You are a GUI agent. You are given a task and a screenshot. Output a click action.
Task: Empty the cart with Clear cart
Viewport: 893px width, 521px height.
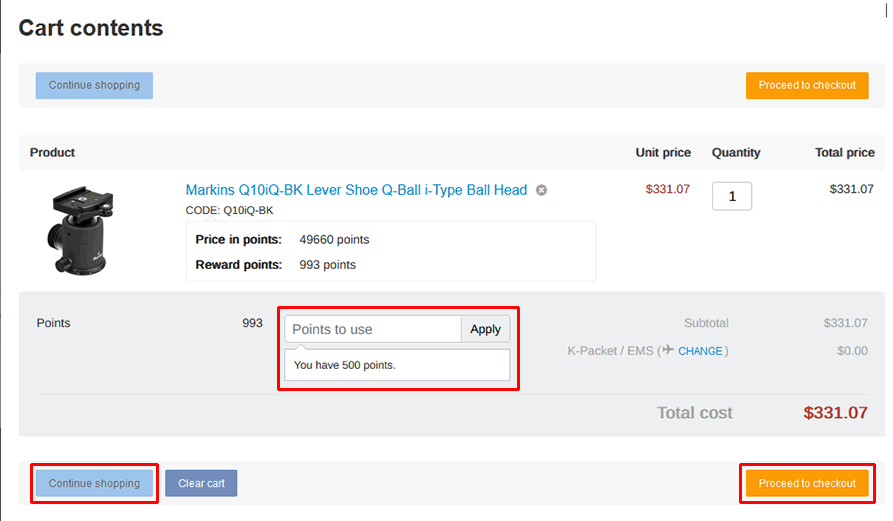click(x=201, y=484)
